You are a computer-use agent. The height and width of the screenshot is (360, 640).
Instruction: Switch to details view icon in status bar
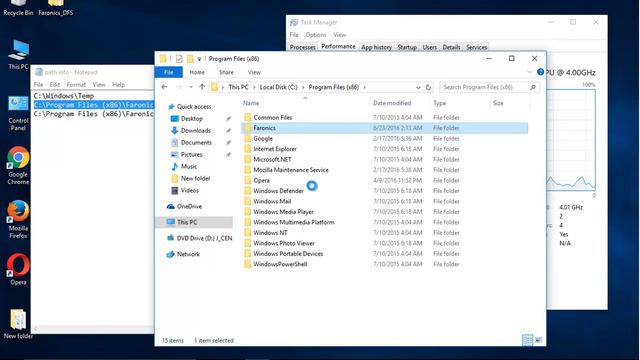[527, 340]
